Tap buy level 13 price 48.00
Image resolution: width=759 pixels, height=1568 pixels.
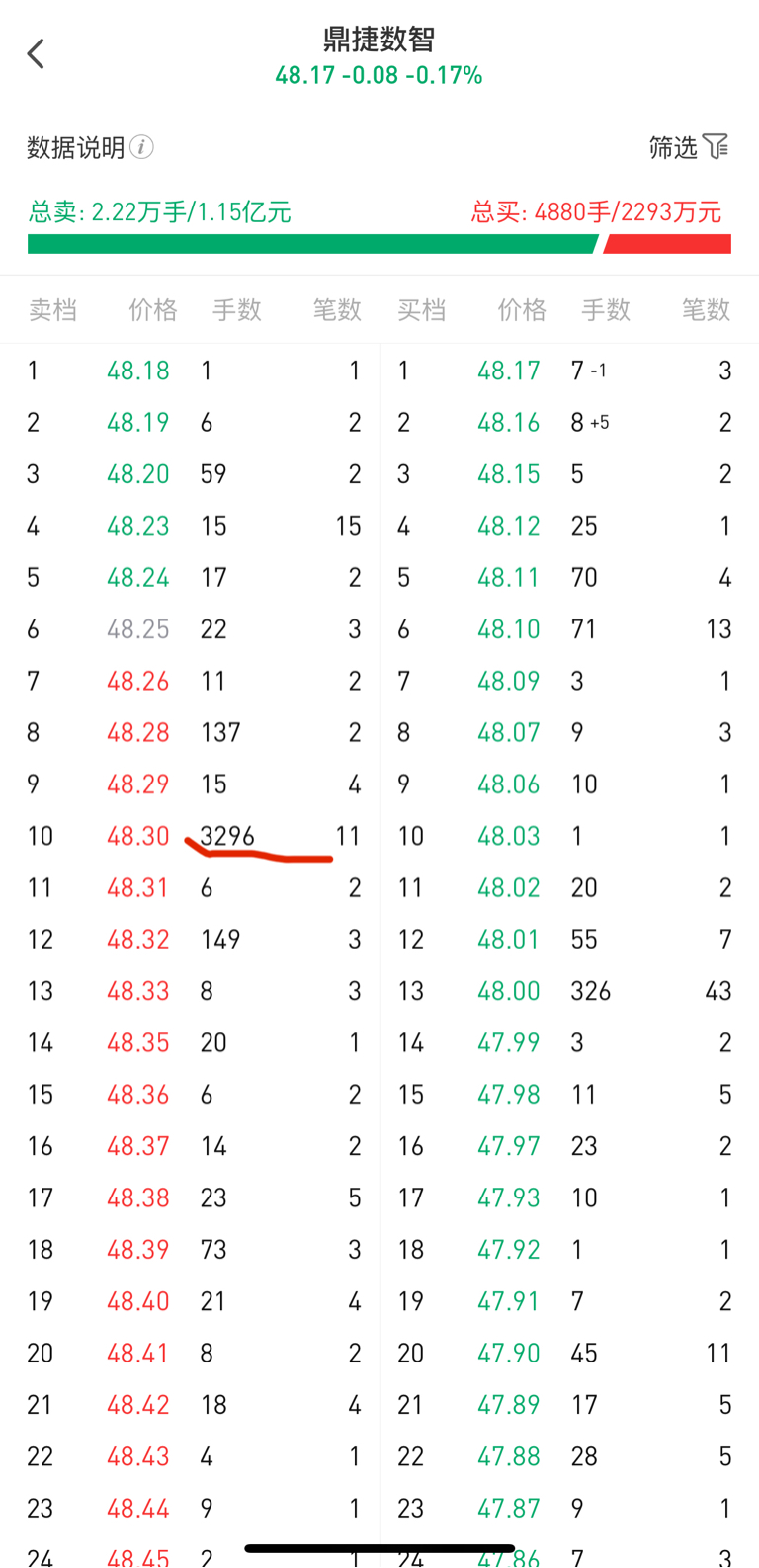point(508,991)
